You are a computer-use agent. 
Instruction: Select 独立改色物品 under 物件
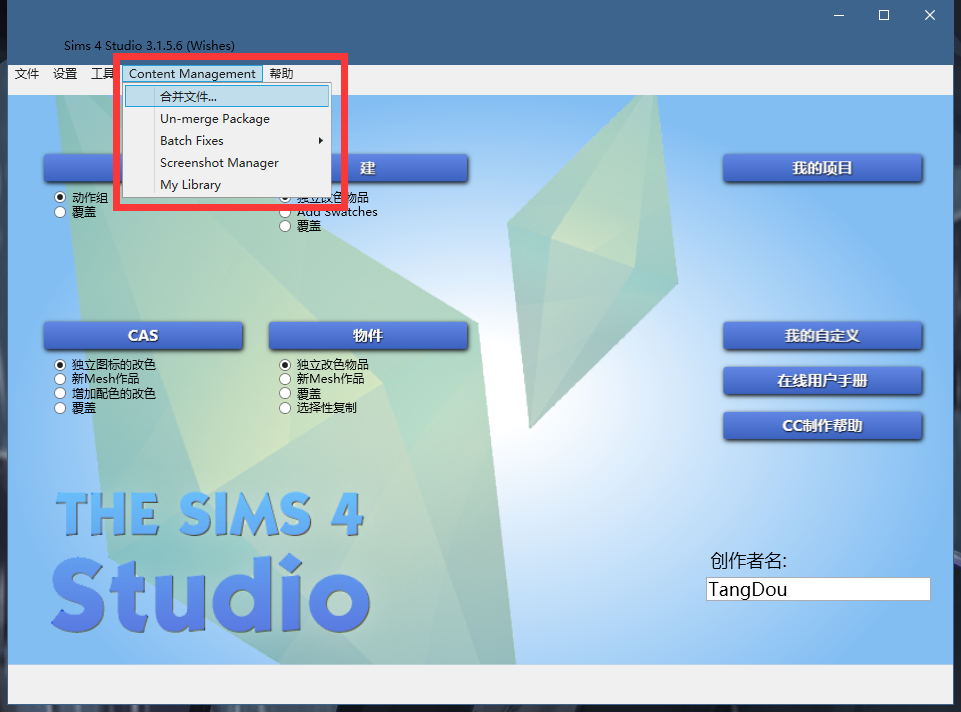[285, 365]
